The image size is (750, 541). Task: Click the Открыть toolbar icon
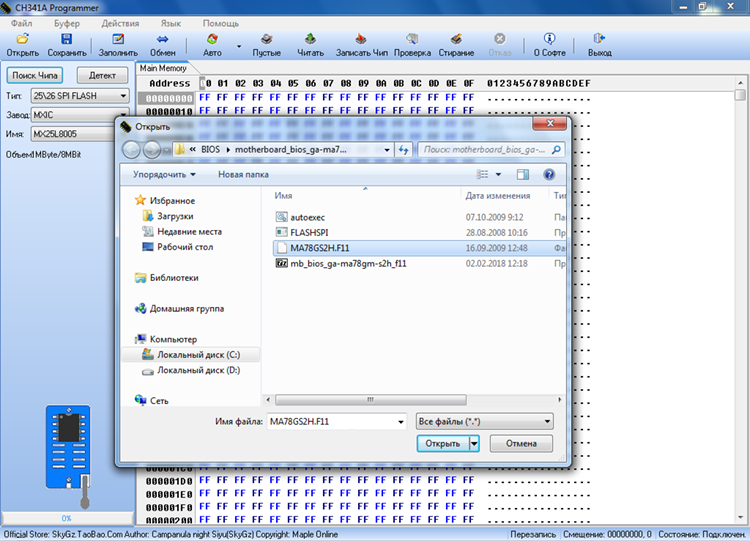(x=22, y=39)
